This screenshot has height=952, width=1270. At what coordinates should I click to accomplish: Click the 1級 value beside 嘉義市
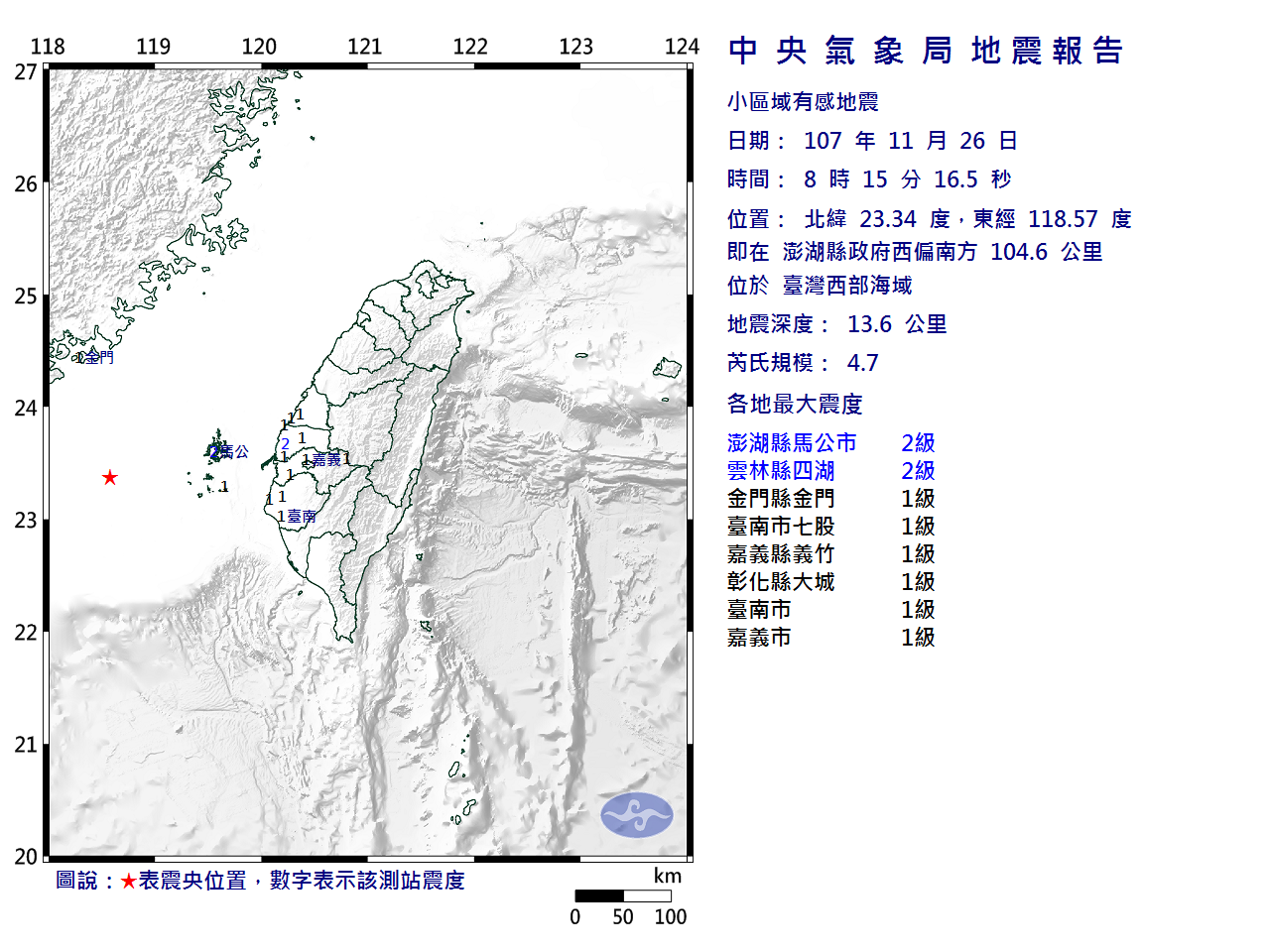coord(918,638)
